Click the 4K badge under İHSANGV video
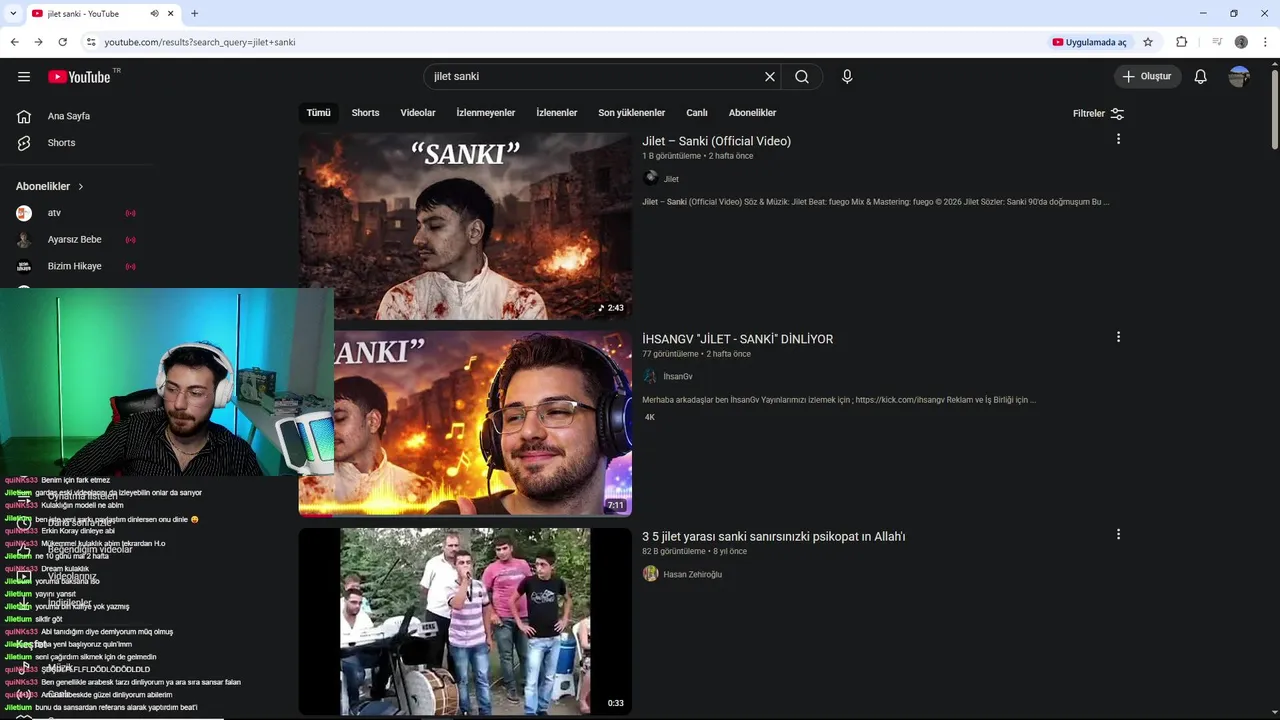1280x720 pixels. coord(650,417)
